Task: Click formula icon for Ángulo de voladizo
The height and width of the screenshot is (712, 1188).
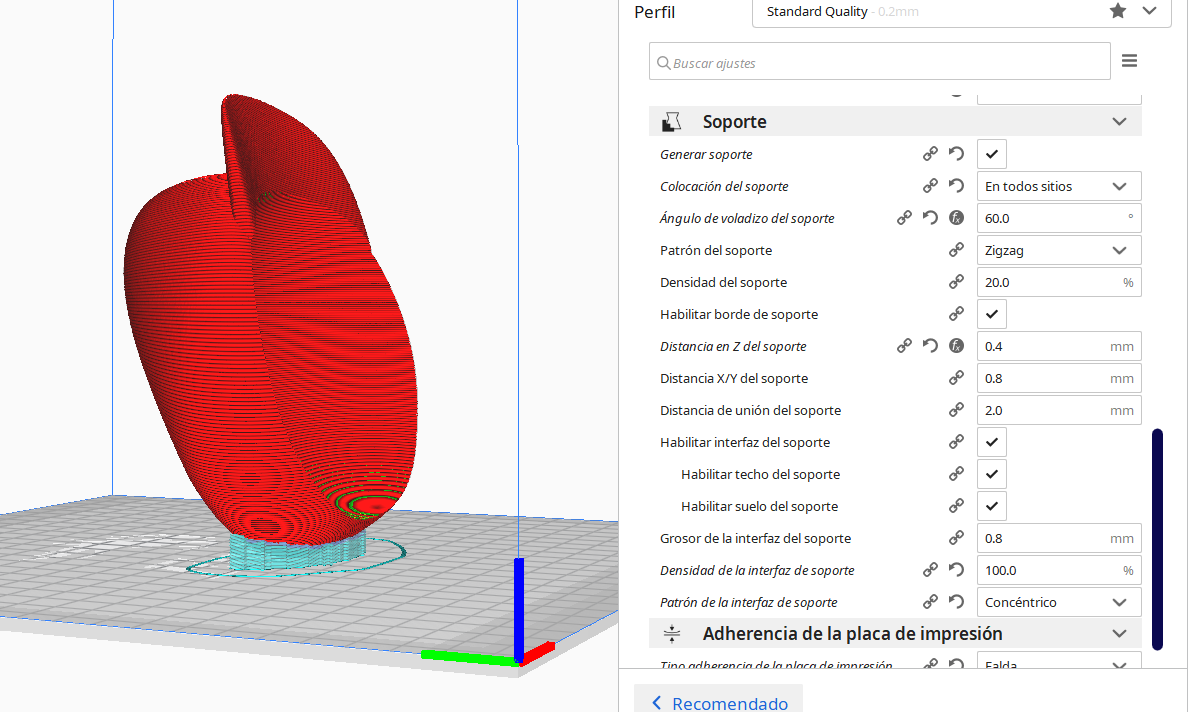Action: click(956, 218)
